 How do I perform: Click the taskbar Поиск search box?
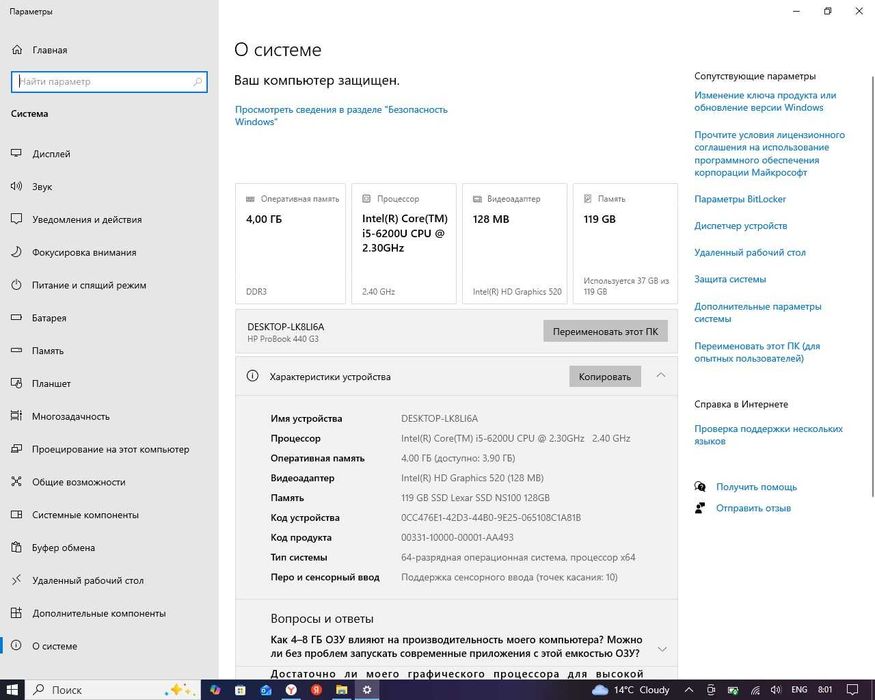[x=113, y=690]
